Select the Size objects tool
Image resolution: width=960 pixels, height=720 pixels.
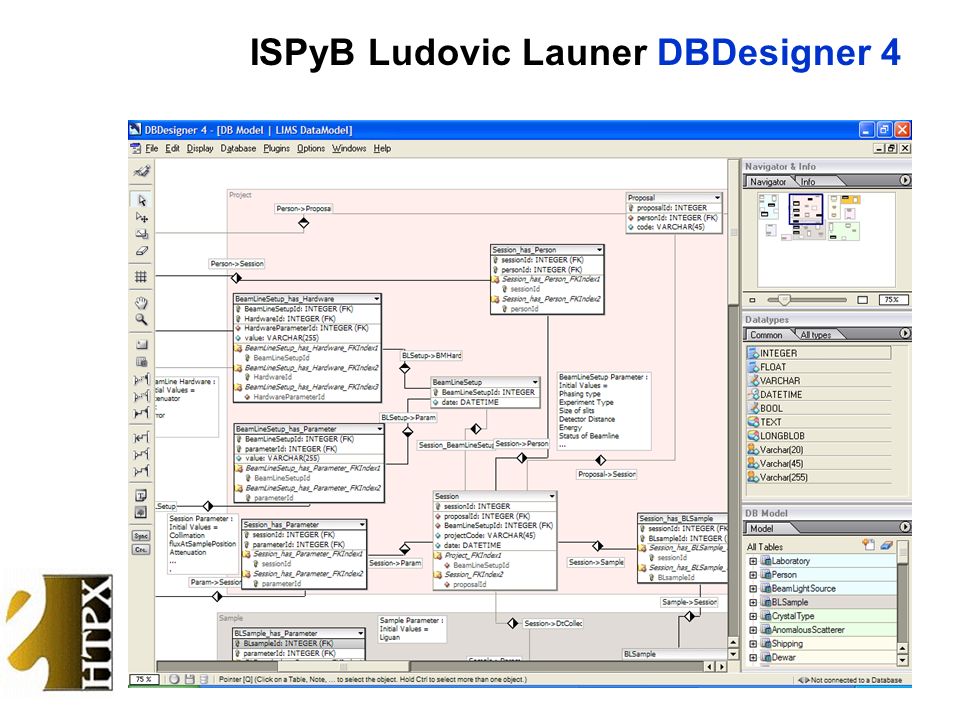(x=141, y=234)
